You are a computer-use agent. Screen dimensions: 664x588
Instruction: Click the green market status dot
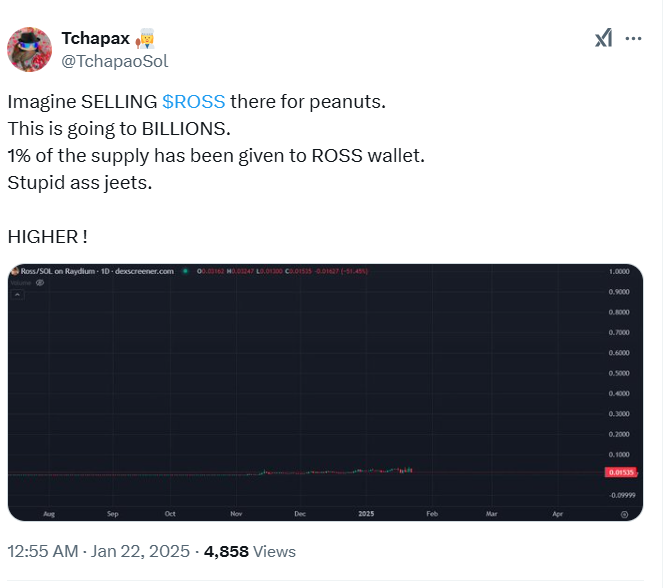tap(185, 271)
